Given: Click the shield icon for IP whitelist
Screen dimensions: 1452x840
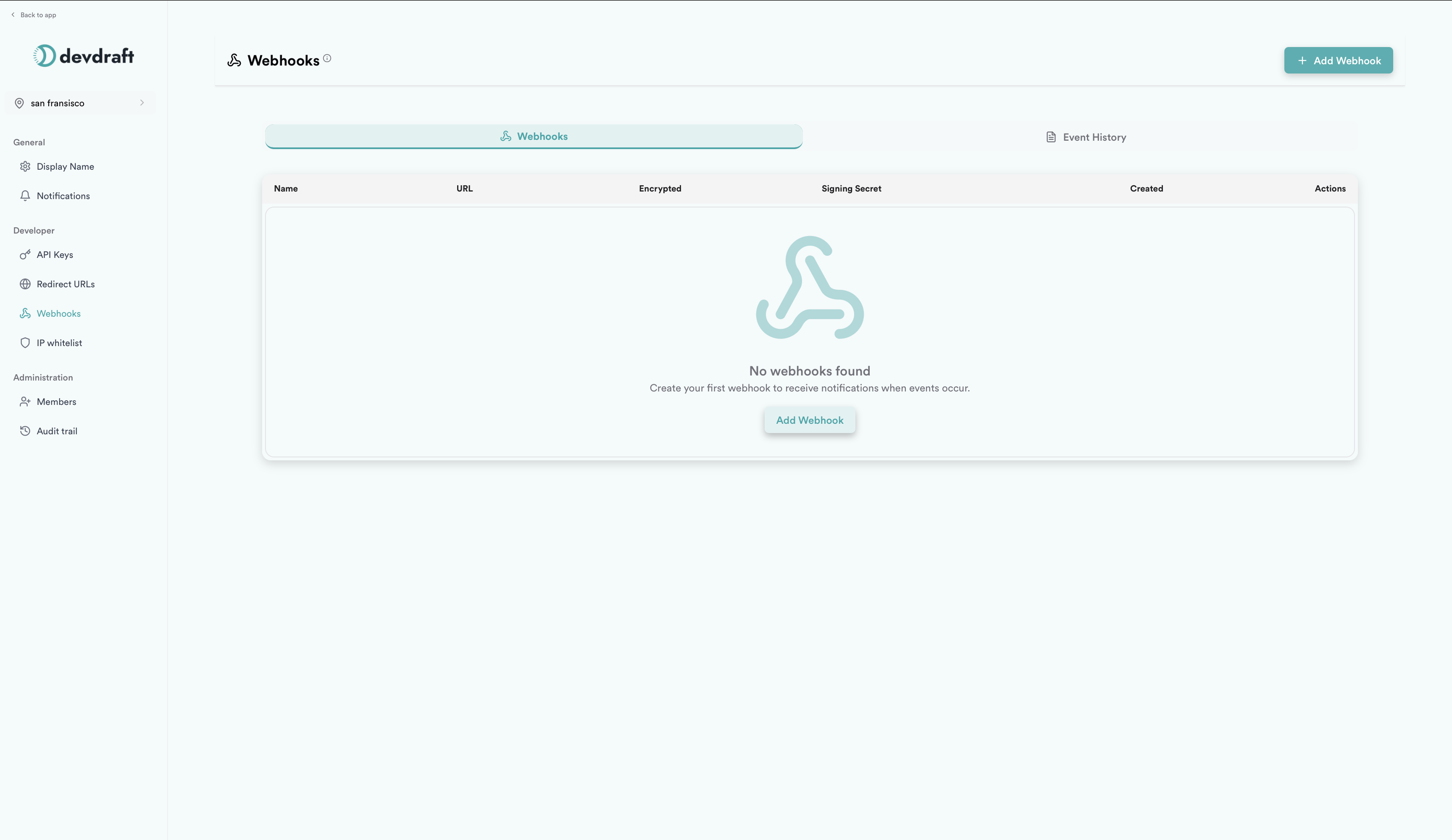Looking at the screenshot, I should (x=25, y=343).
